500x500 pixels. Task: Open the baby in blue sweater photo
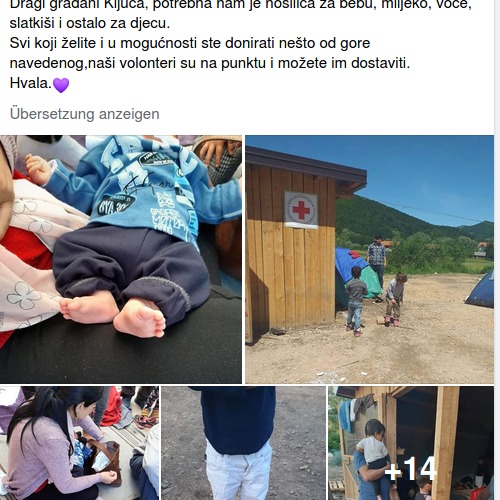(x=121, y=259)
